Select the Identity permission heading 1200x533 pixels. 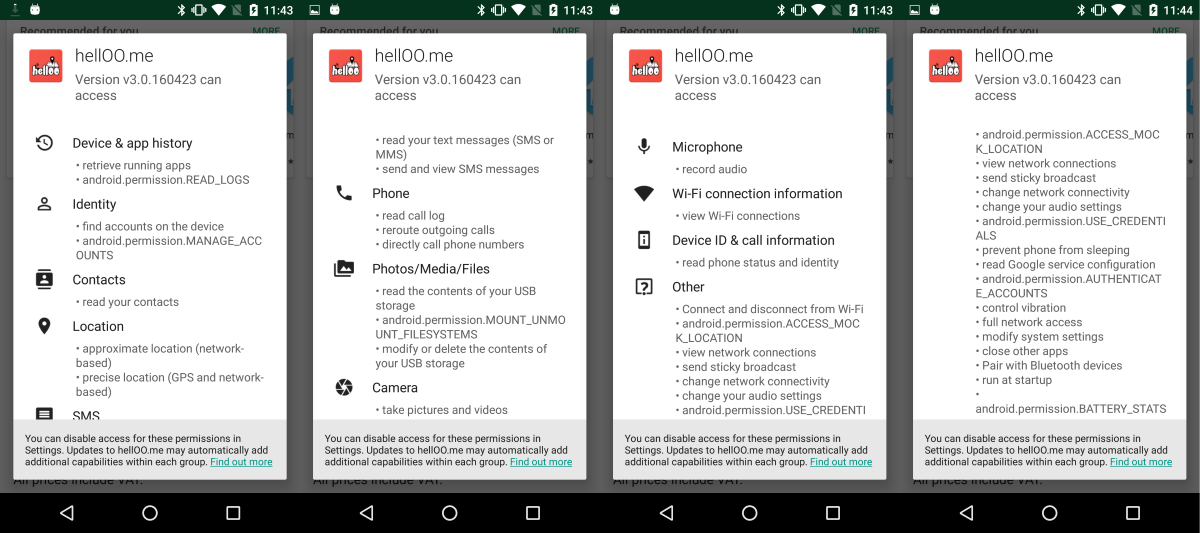coord(94,204)
